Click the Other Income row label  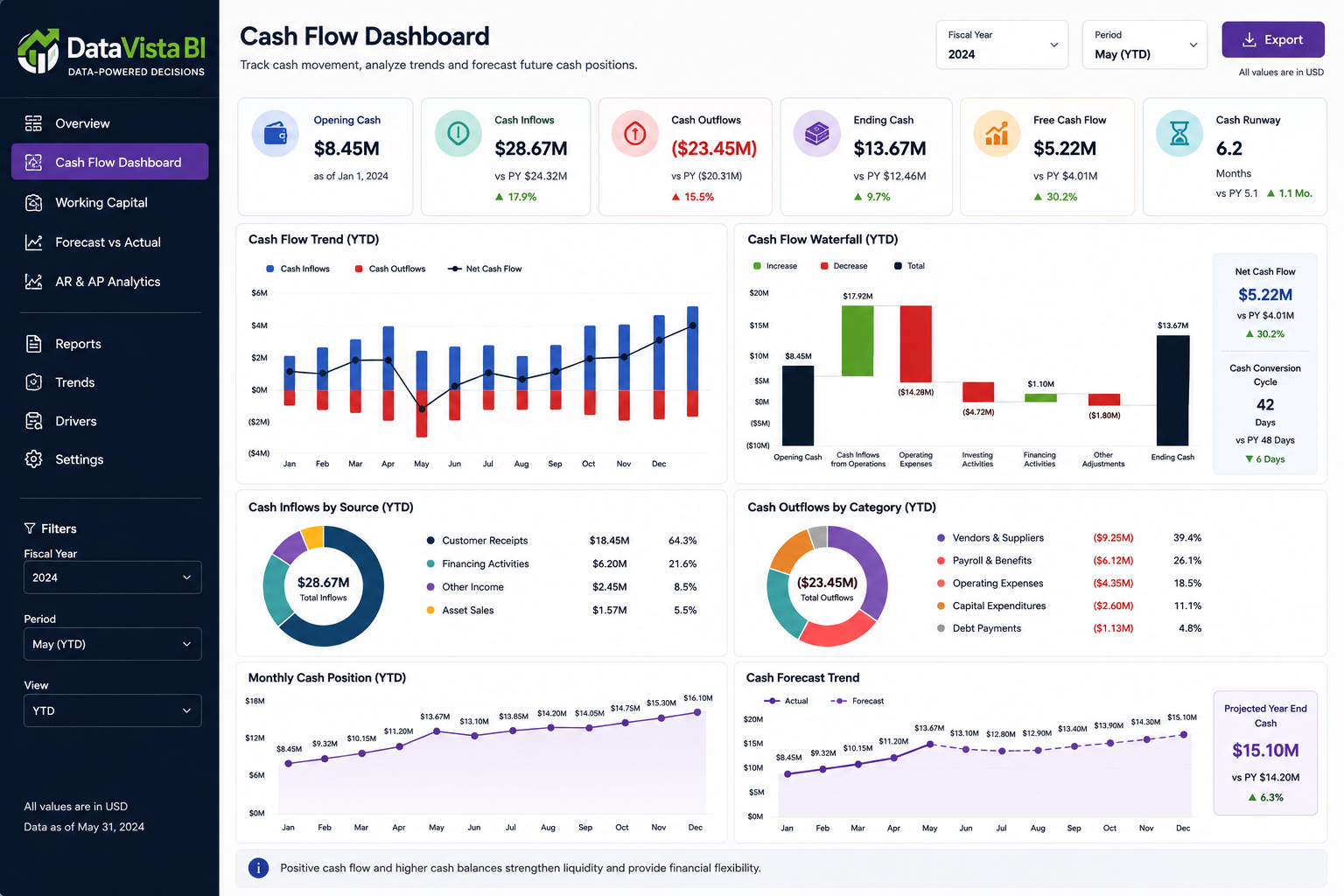tap(473, 587)
